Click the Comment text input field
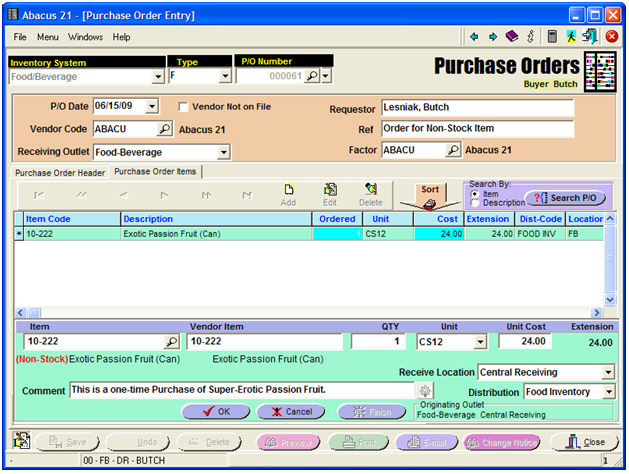Image resolution: width=629 pixels, height=474 pixels. [240, 390]
